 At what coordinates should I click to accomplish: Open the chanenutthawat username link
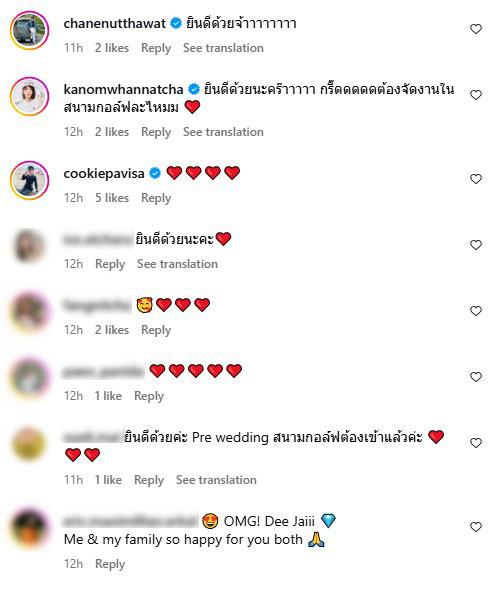[115, 23]
